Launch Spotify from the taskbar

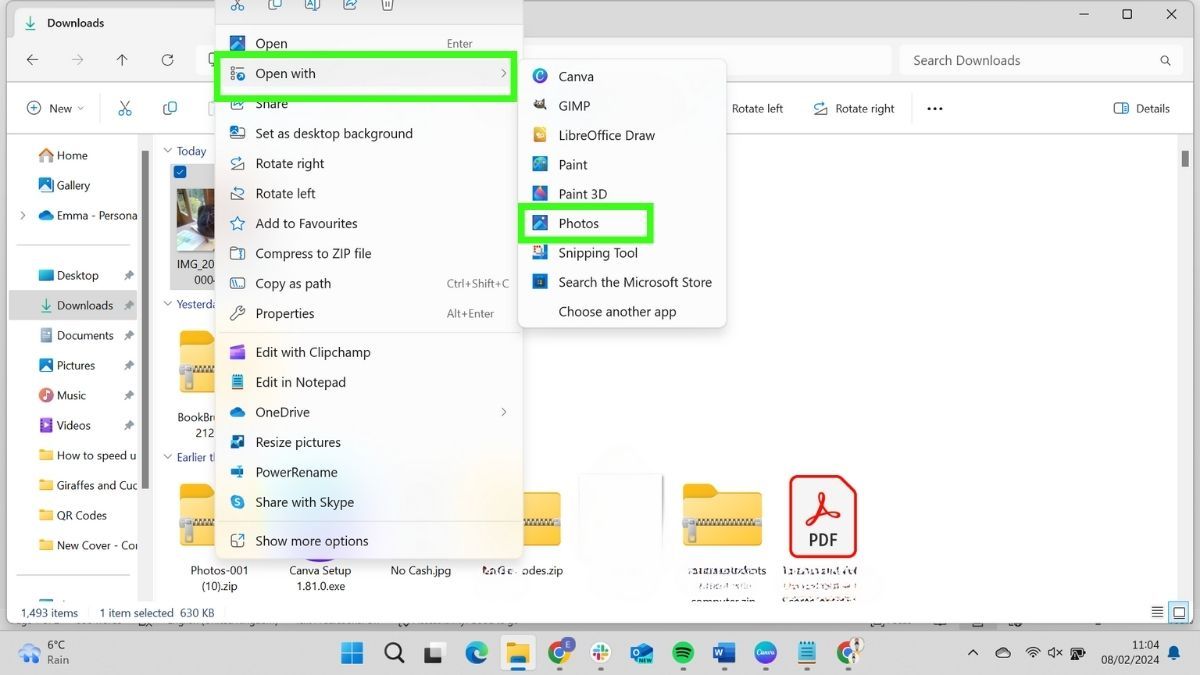coord(683,653)
